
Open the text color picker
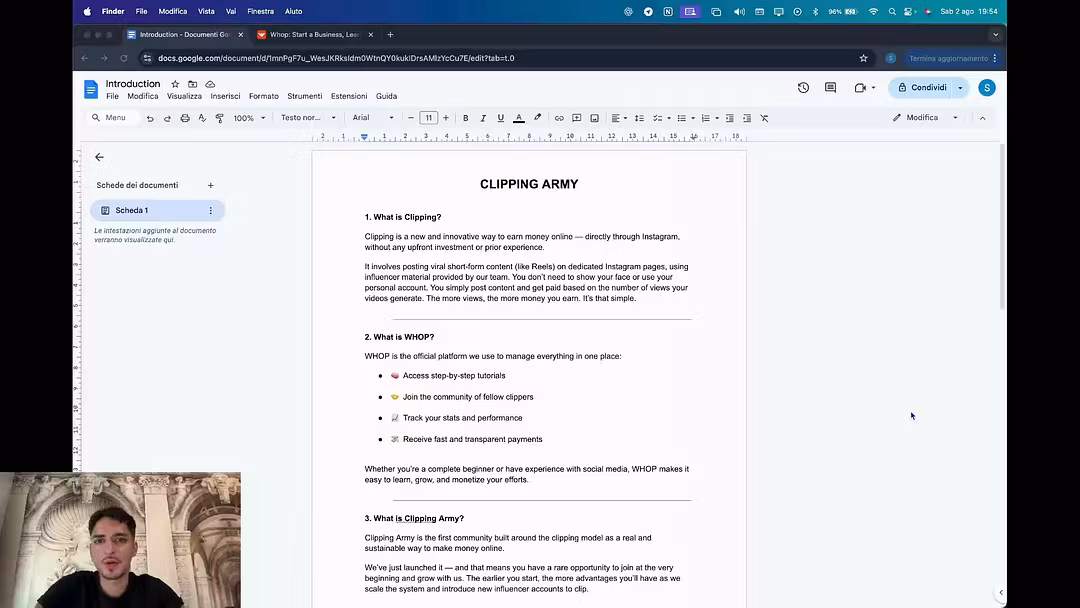pos(518,118)
